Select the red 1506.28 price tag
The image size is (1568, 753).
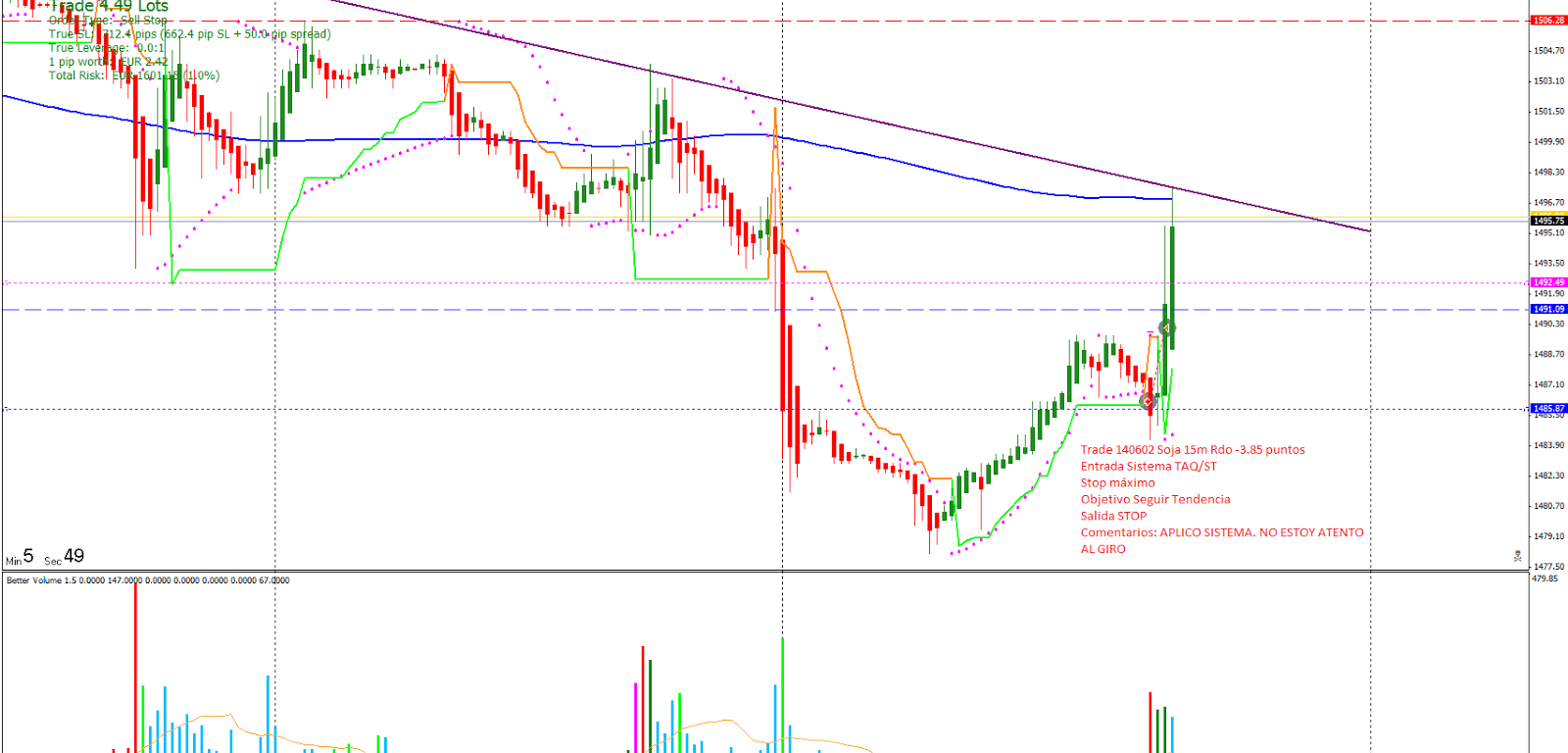pos(1548,21)
